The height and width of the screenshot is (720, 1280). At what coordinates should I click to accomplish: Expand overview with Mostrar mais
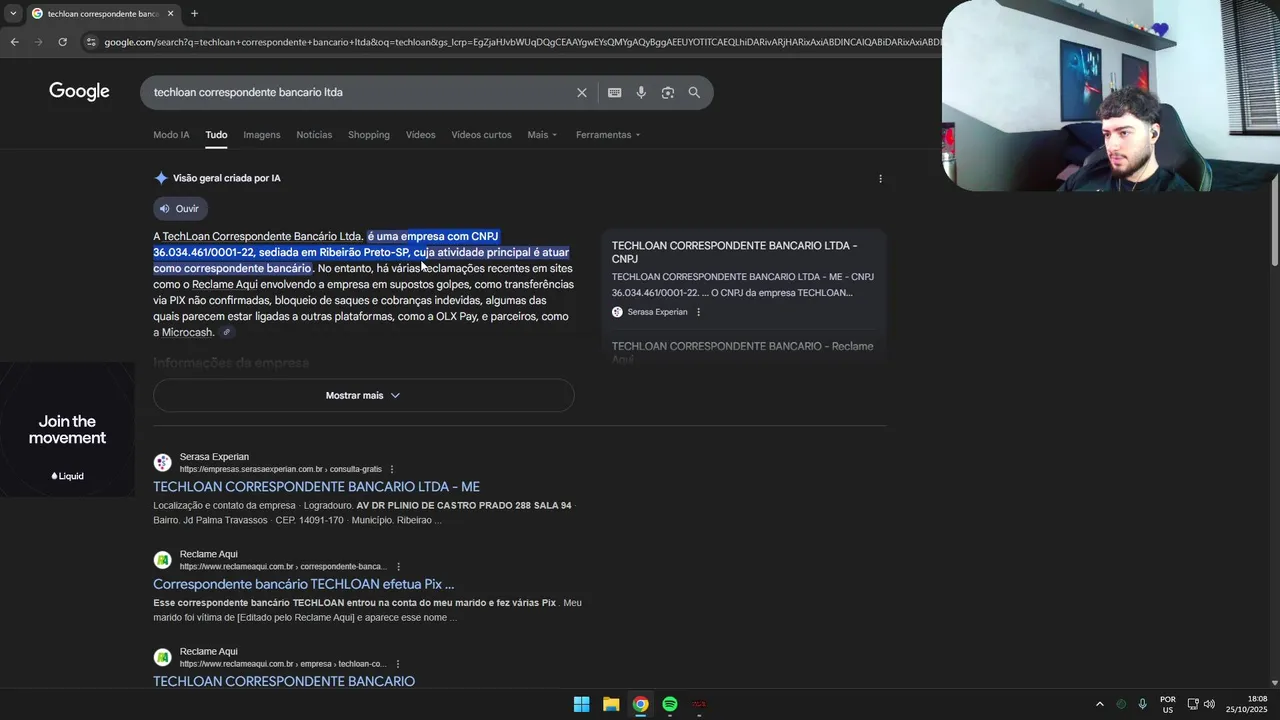click(363, 395)
